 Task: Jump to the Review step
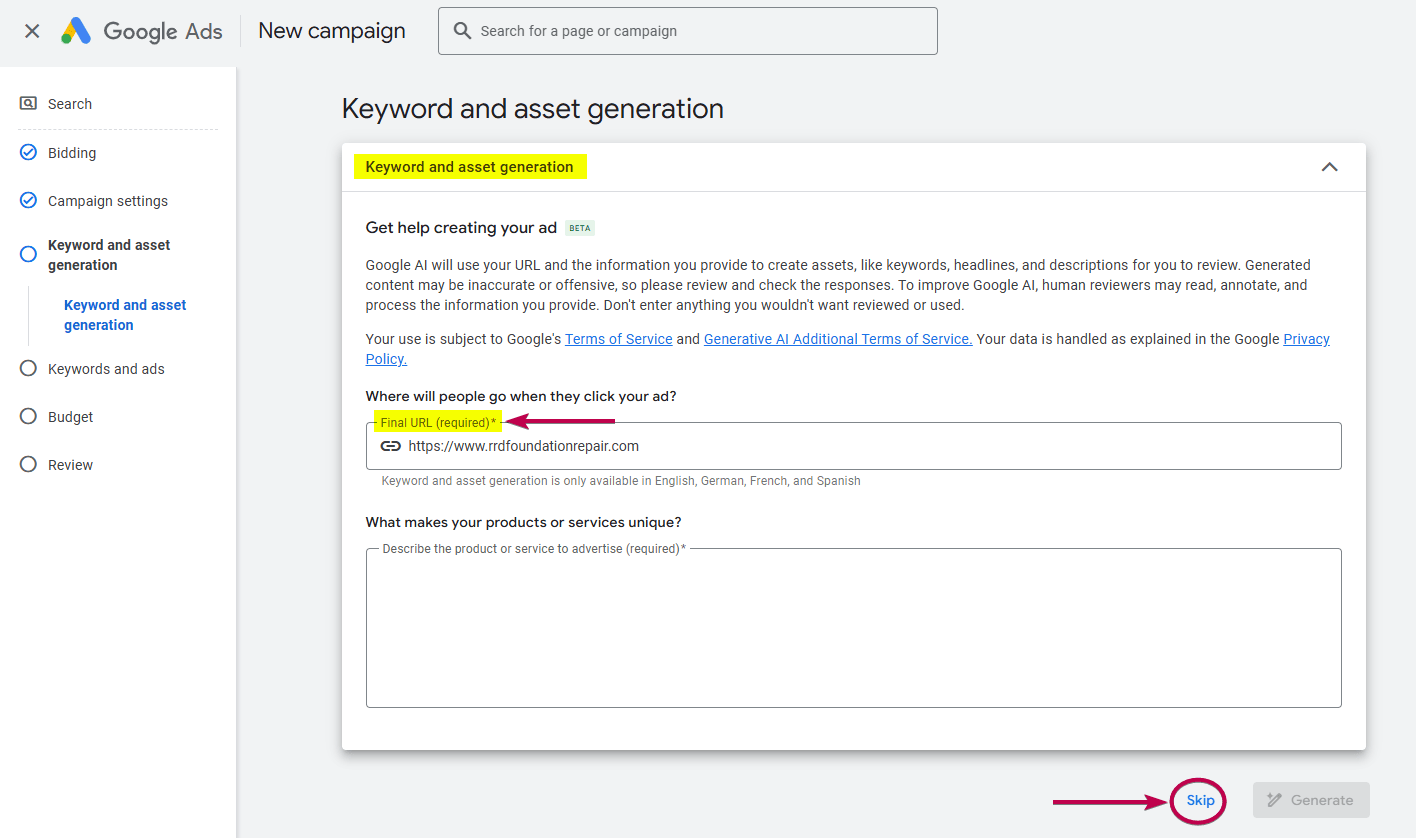[70, 465]
